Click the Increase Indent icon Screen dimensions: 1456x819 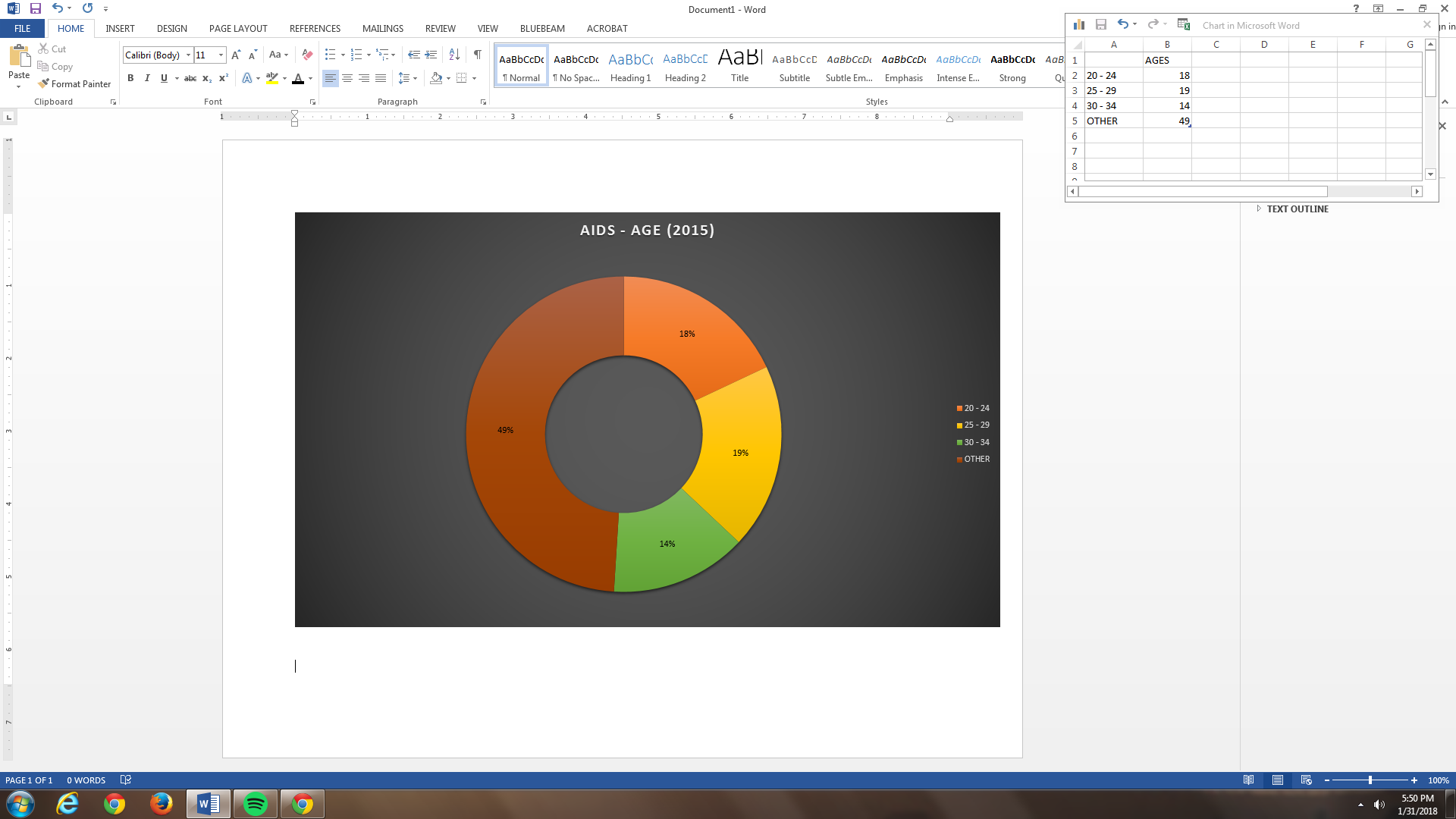coord(431,55)
